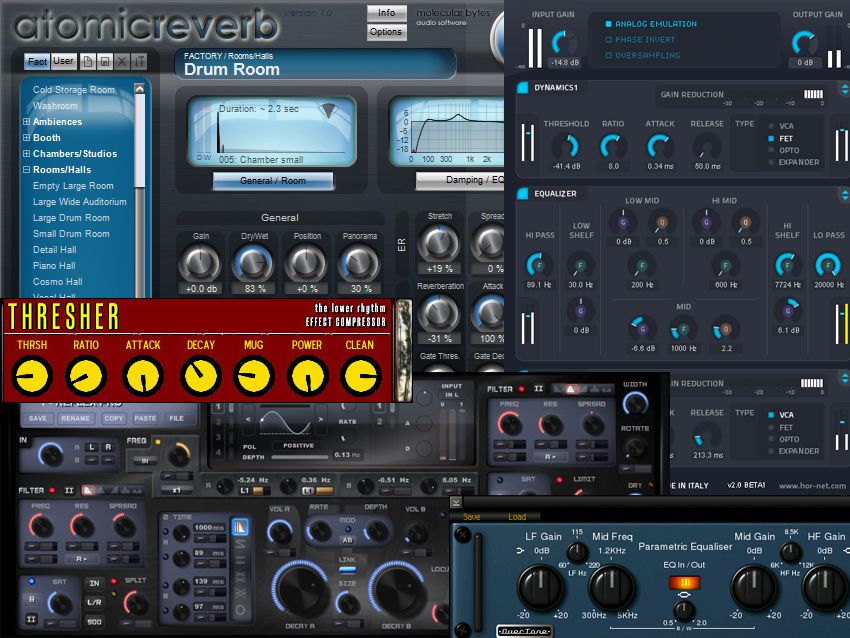Click the Thresher THRSH knob
Image resolution: width=850 pixels, height=638 pixels.
(x=32, y=376)
